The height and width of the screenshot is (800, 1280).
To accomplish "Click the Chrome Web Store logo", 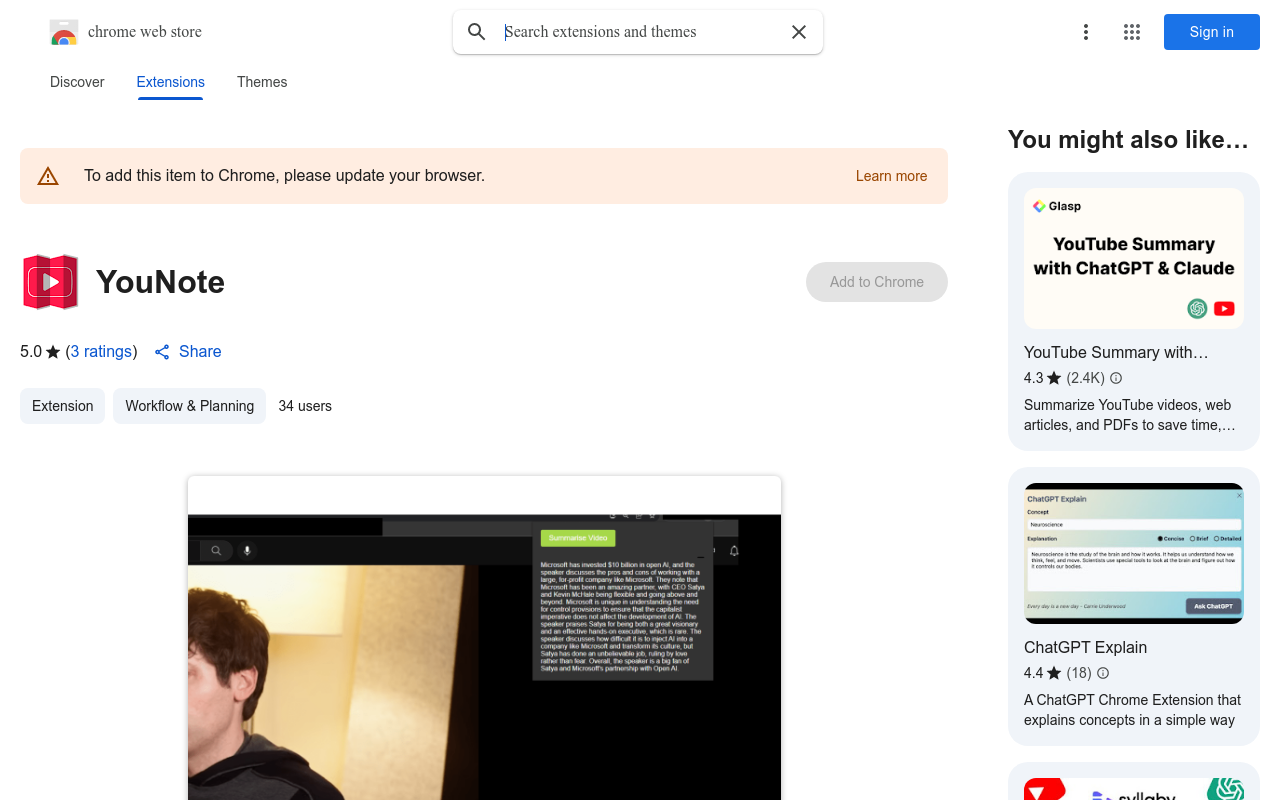I will click(64, 32).
